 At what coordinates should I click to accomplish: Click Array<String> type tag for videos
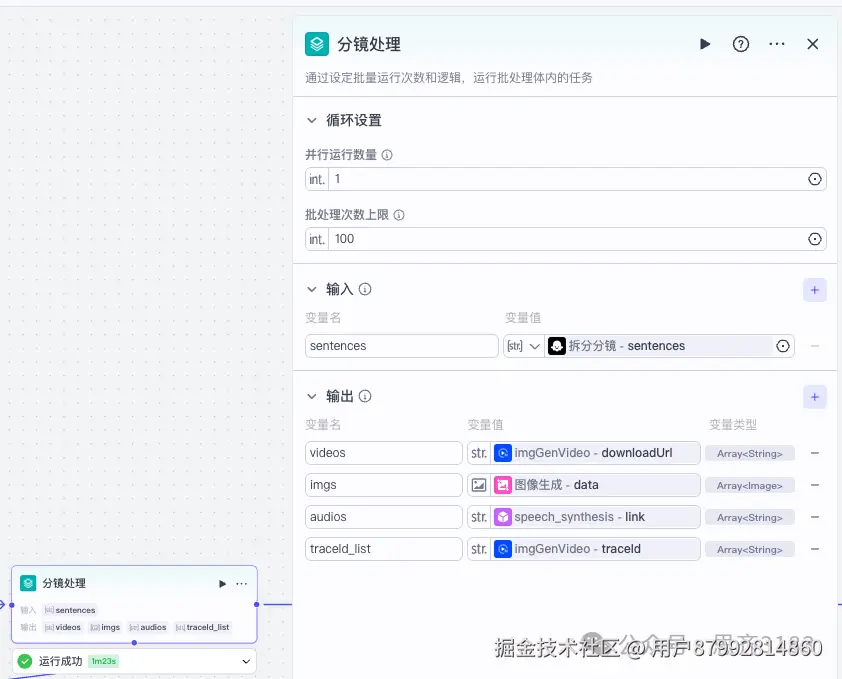pyautogui.click(x=750, y=453)
